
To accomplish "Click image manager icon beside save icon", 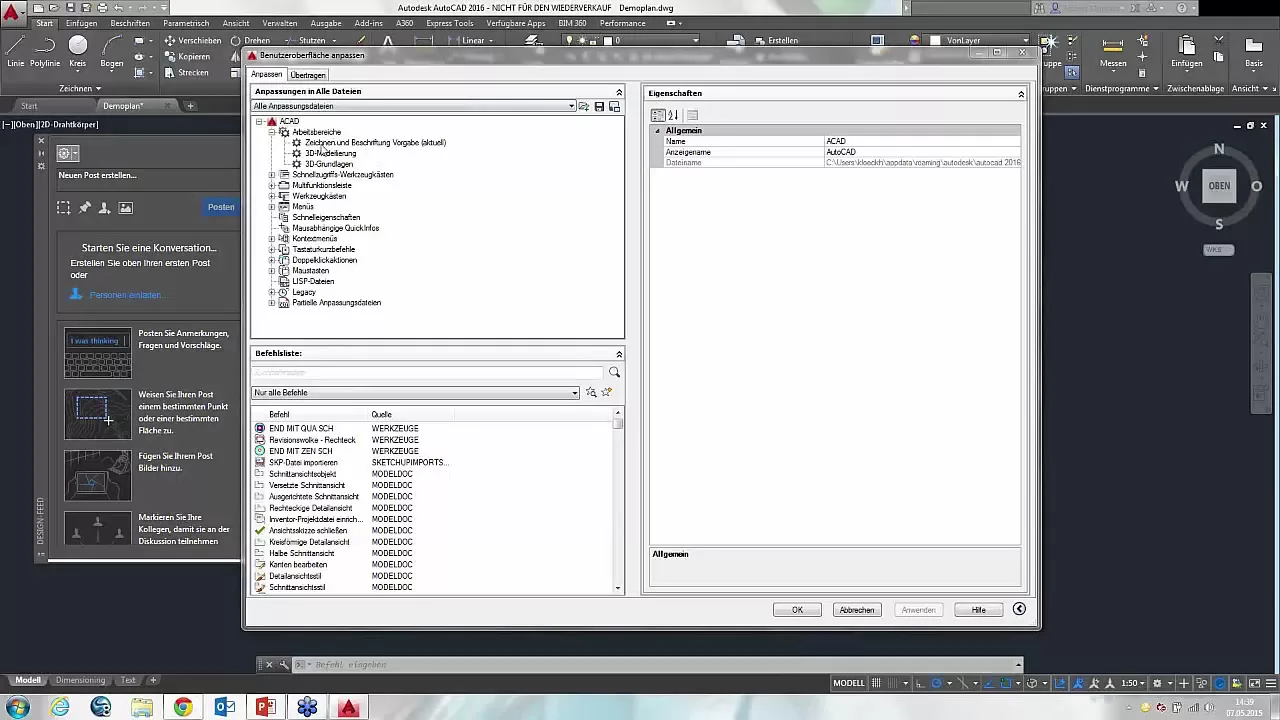I will [x=614, y=106].
